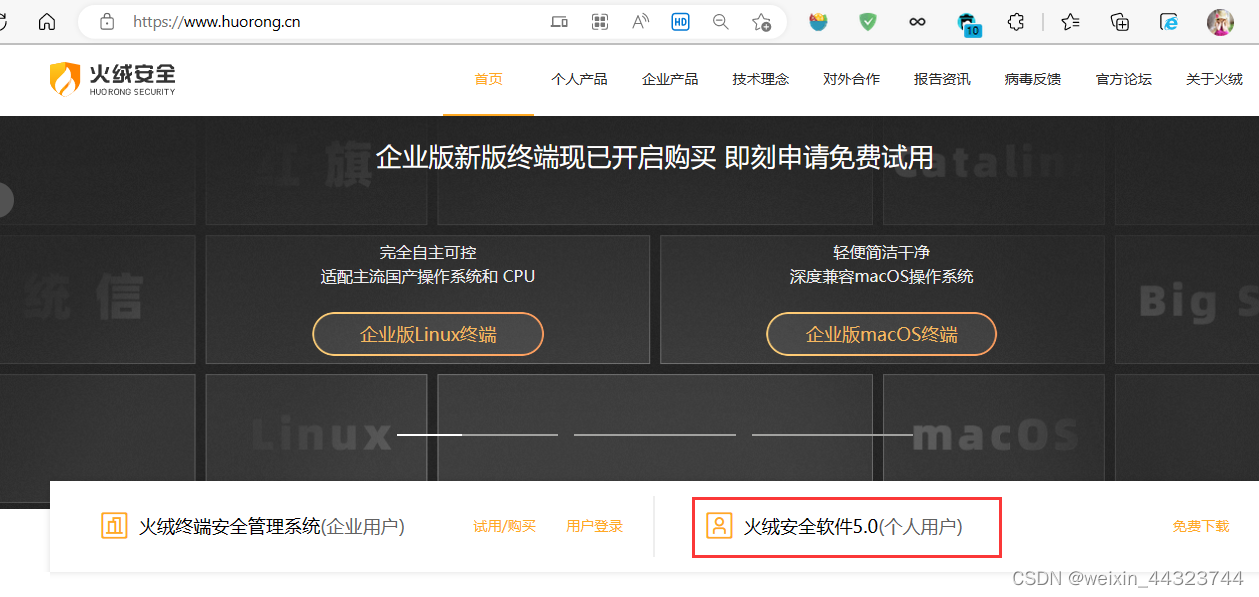The image size is (1259, 597).
Task: Click the text 深度兼容macOS操作系统
Action: (882, 276)
